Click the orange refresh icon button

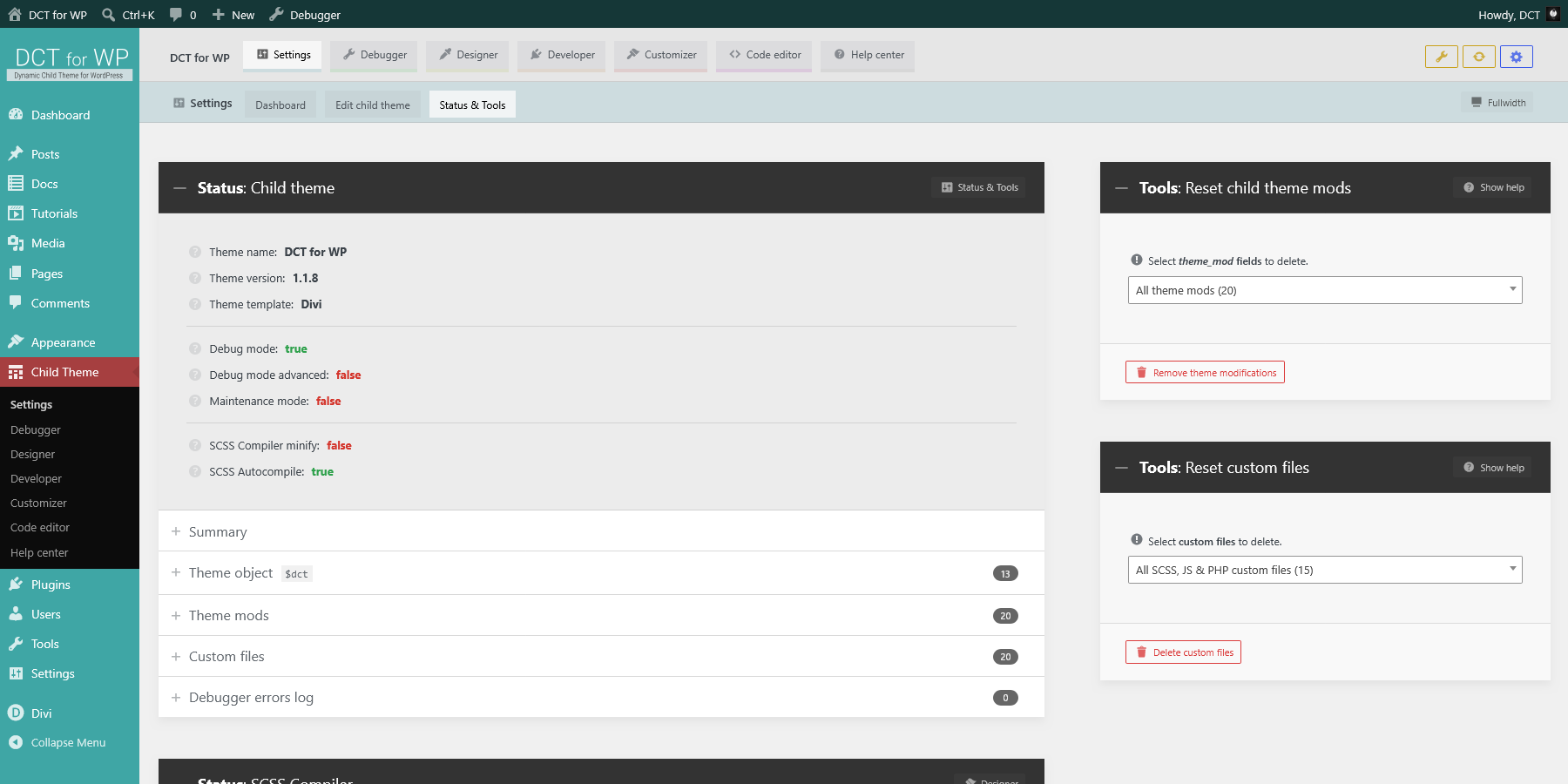[1478, 57]
